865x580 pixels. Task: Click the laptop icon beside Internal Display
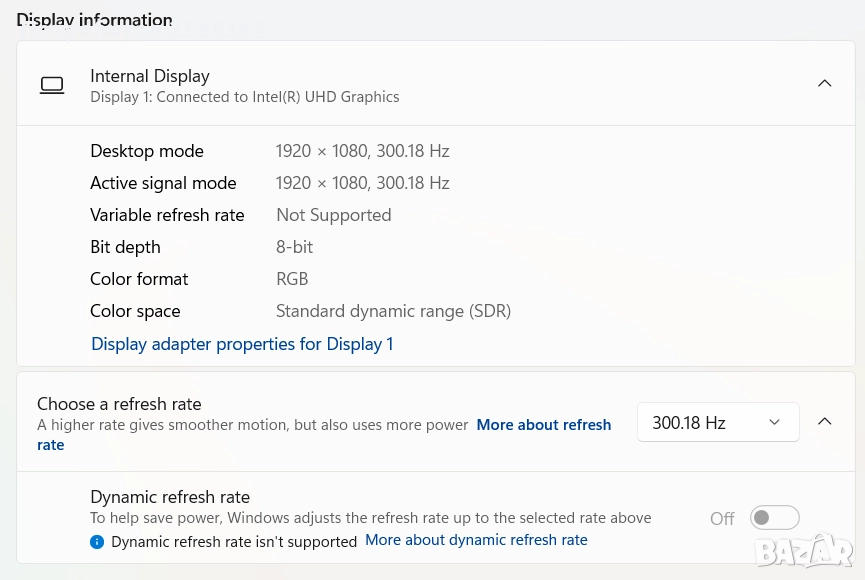(x=52, y=85)
